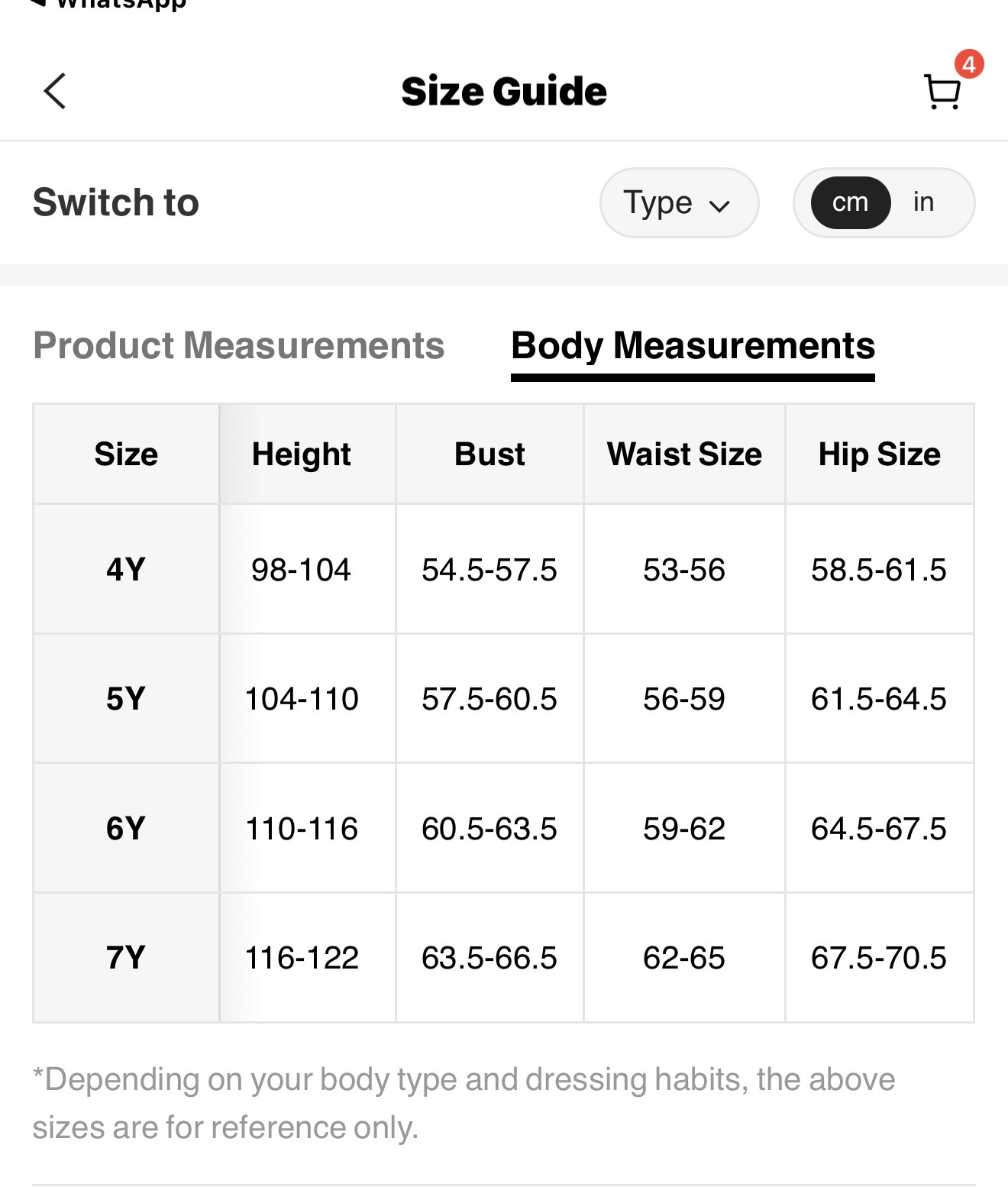Tap the 4Y size row label
The image size is (1008, 1187).
point(126,569)
